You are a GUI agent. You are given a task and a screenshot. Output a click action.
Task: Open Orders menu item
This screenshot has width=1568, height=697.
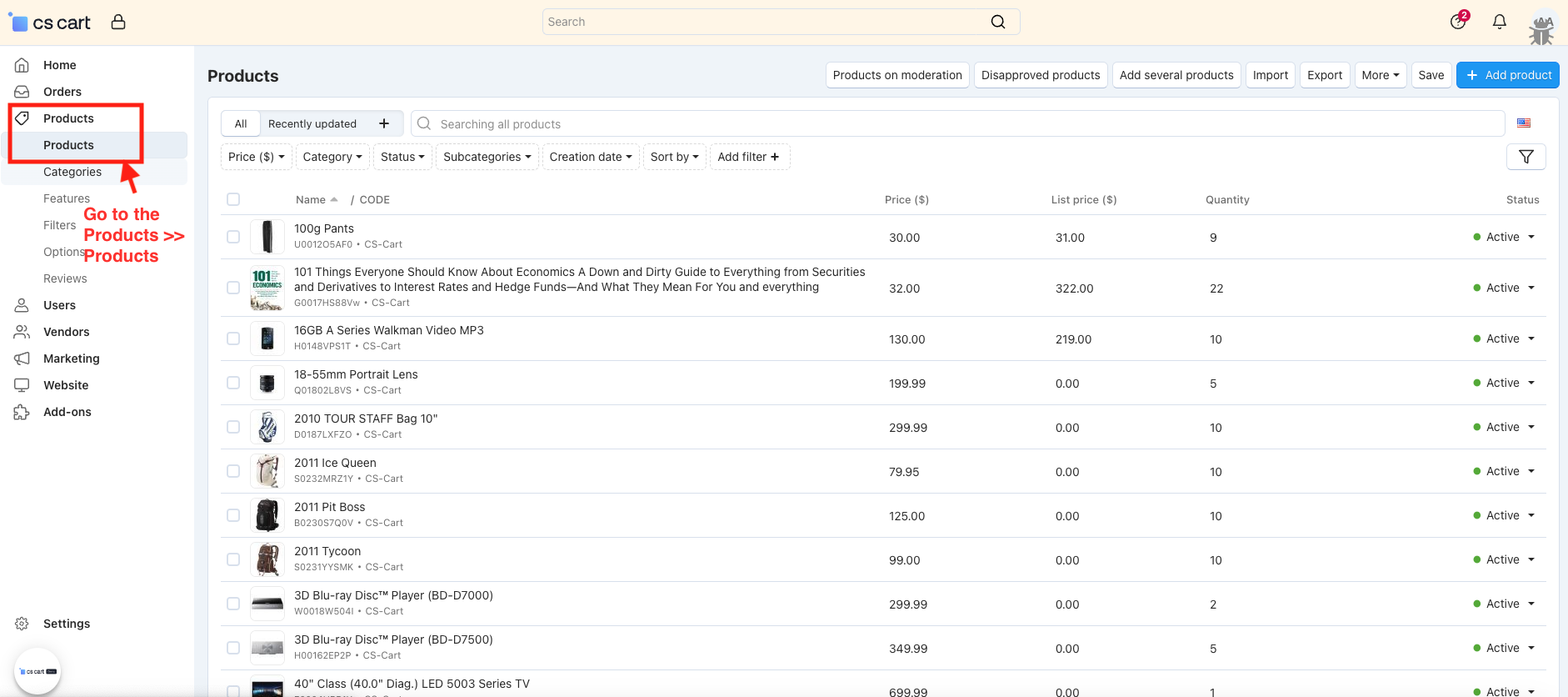click(62, 92)
